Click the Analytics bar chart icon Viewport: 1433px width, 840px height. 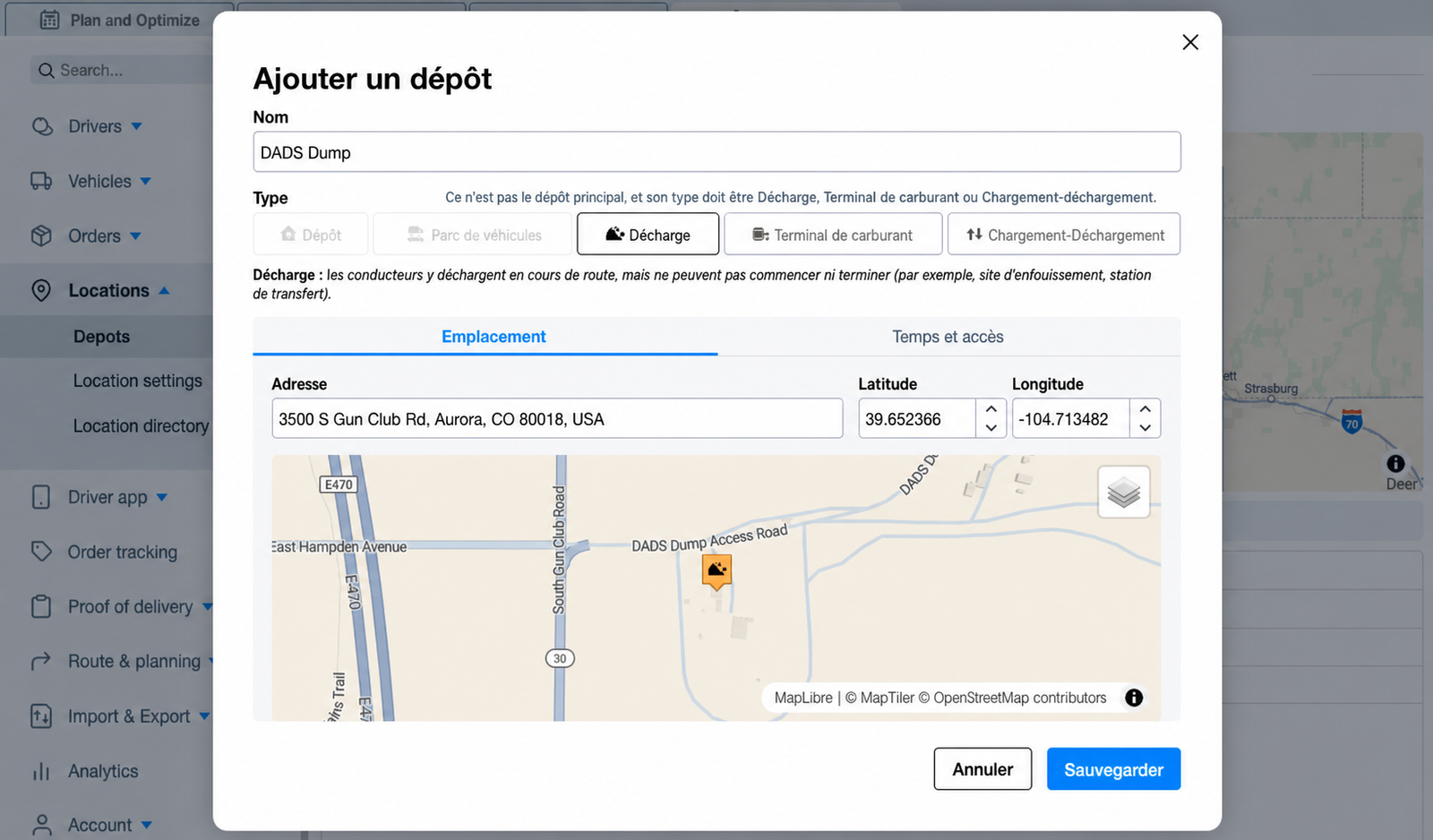41,771
